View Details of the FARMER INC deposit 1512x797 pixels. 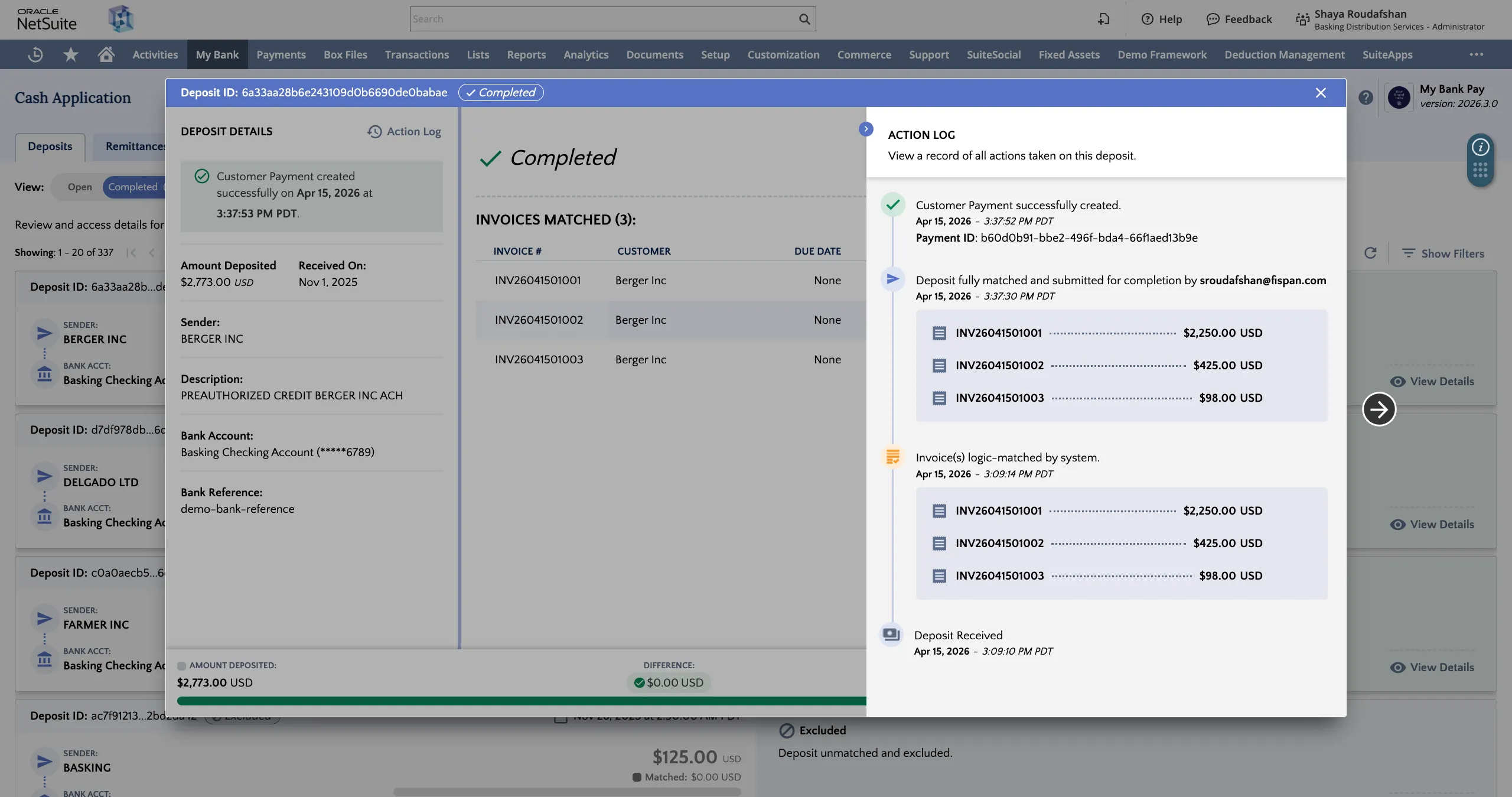[x=1432, y=667]
